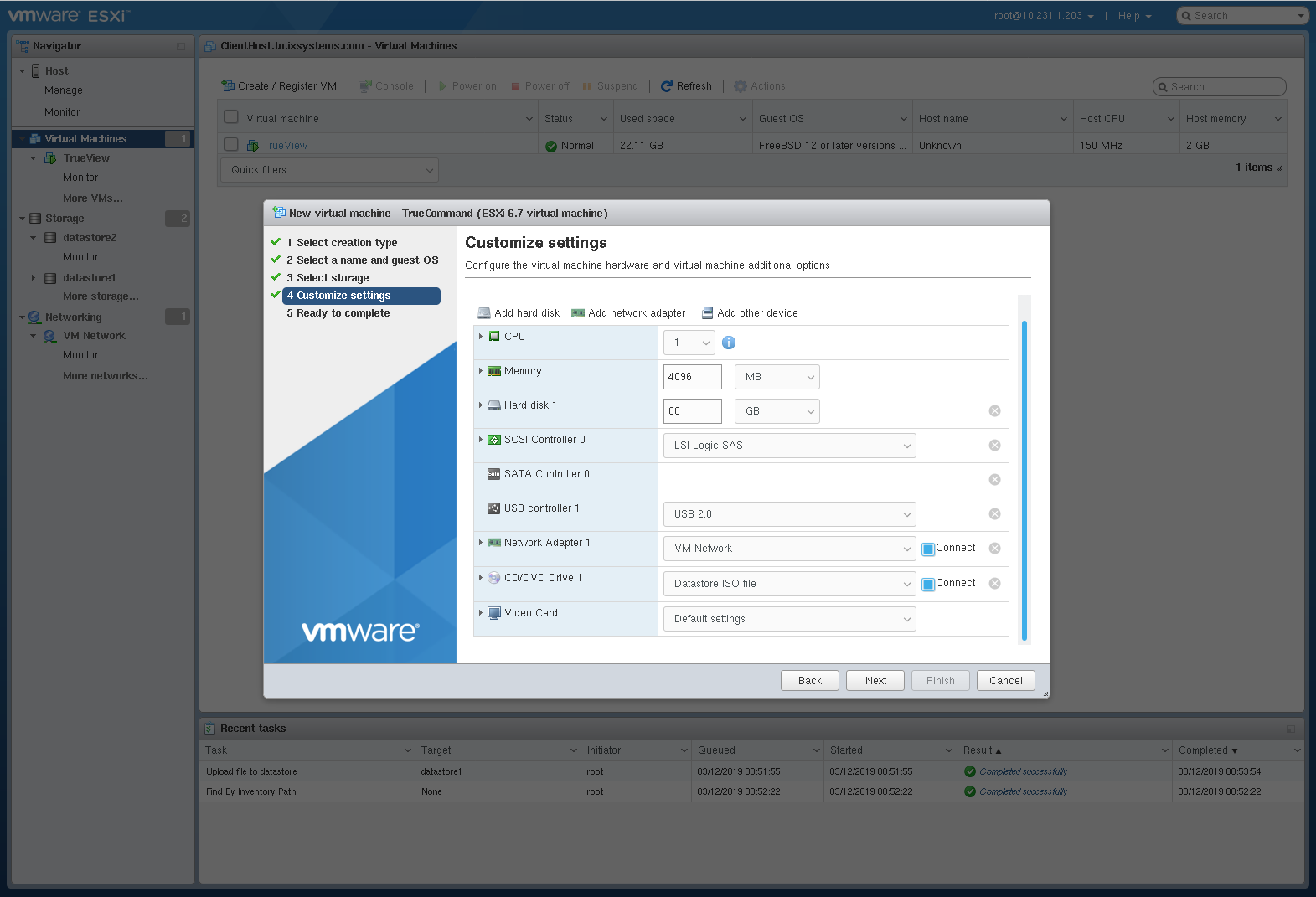Click the TrueView VM icon in table
The image size is (1316, 897).
252,146
